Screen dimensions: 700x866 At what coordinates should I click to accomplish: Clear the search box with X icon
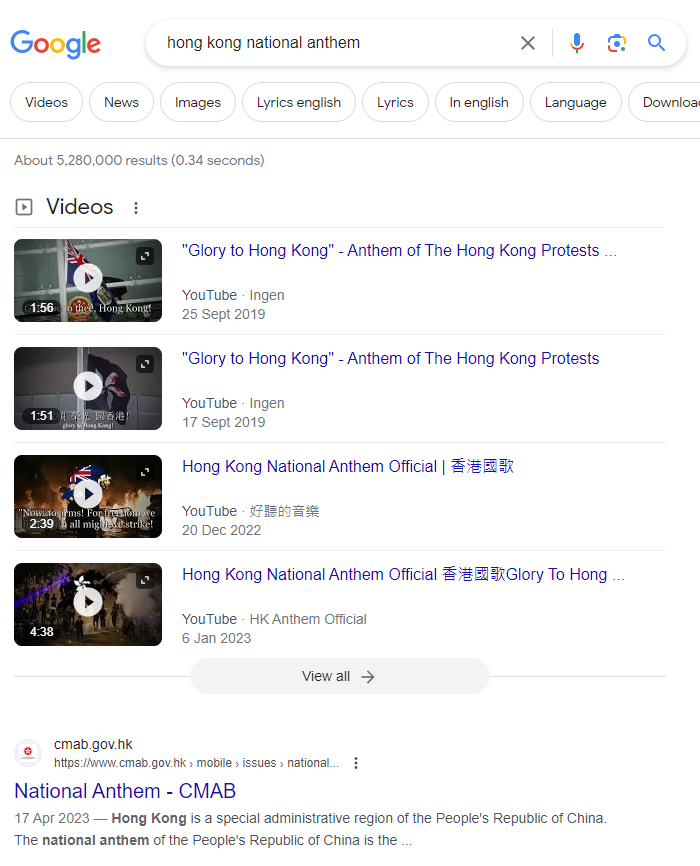(x=528, y=43)
